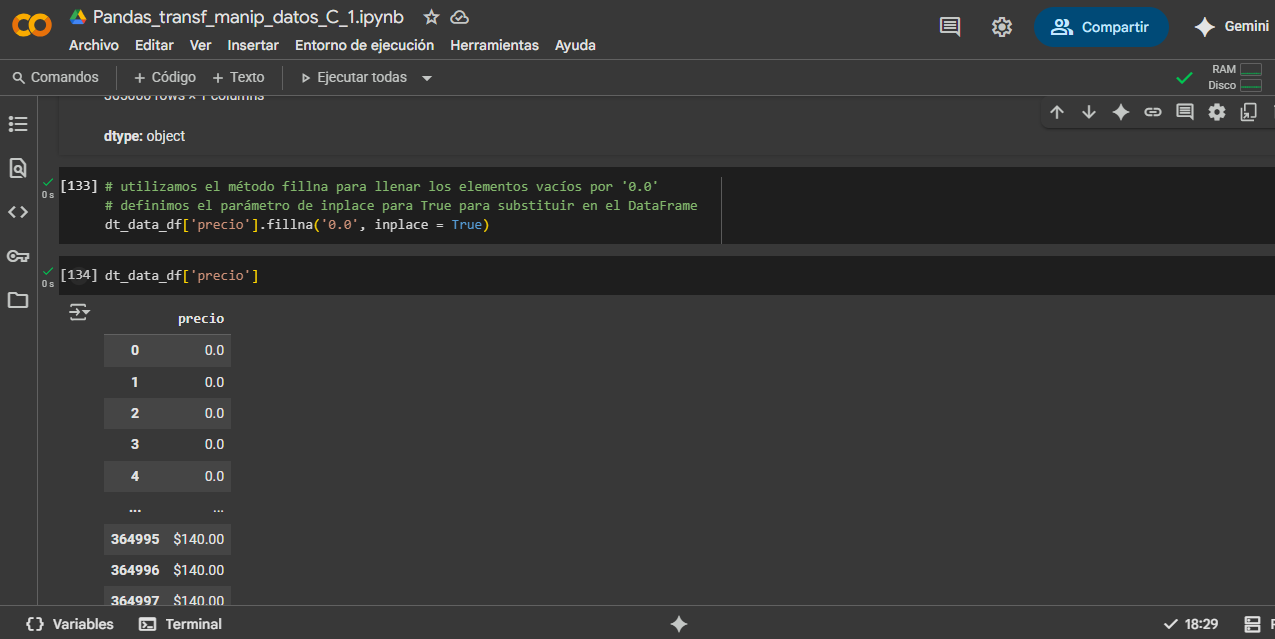This screenshot has width=1275, height=639.
Task: Click the 18:29 execution status
Action: point(1192,624)
